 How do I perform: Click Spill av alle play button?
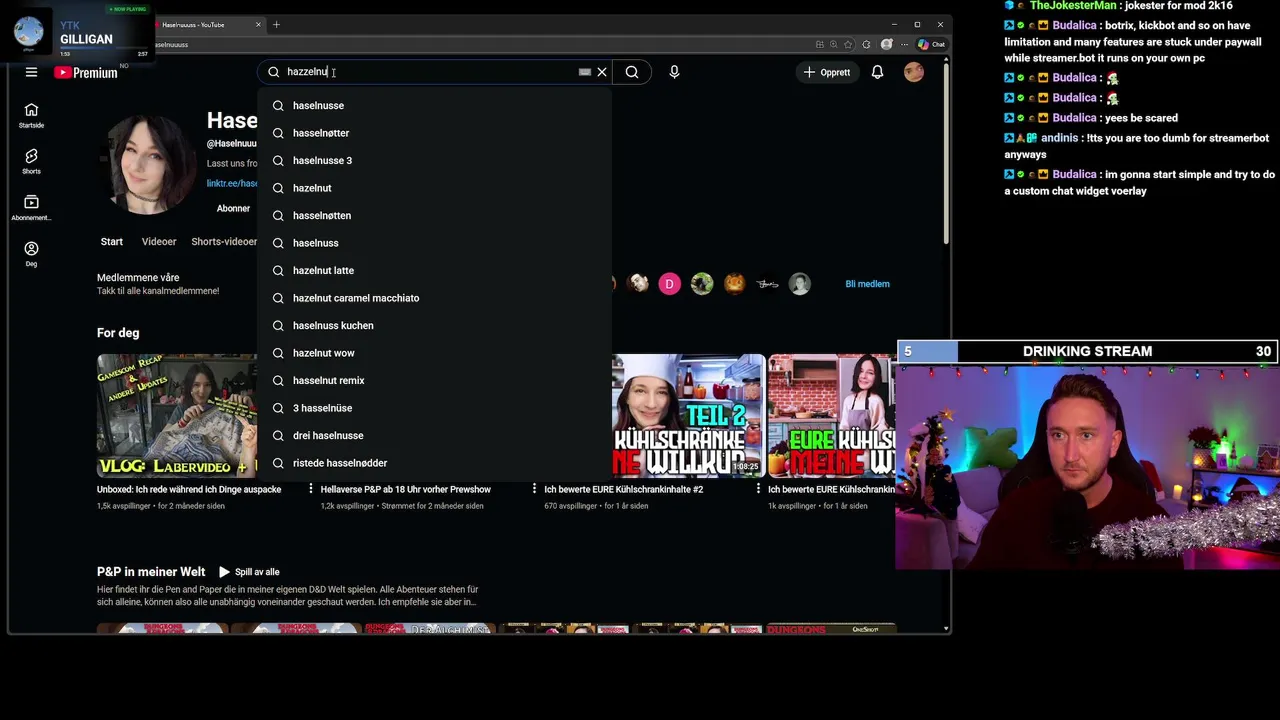(249, 572)
